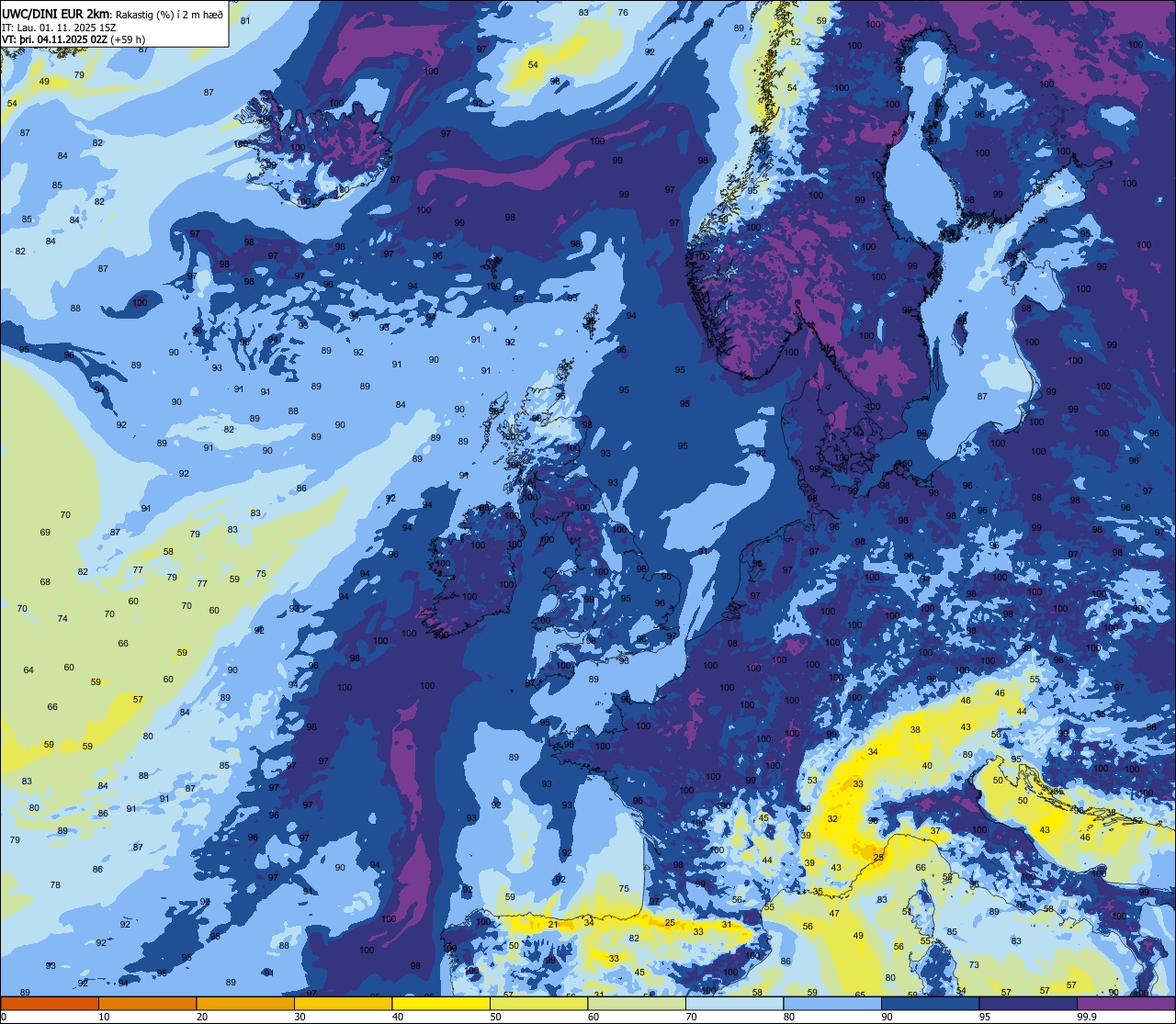Click the legend scale label 60
Image resolution: width=1176 pixels, height=1024 pixels.
[594, 1017]
